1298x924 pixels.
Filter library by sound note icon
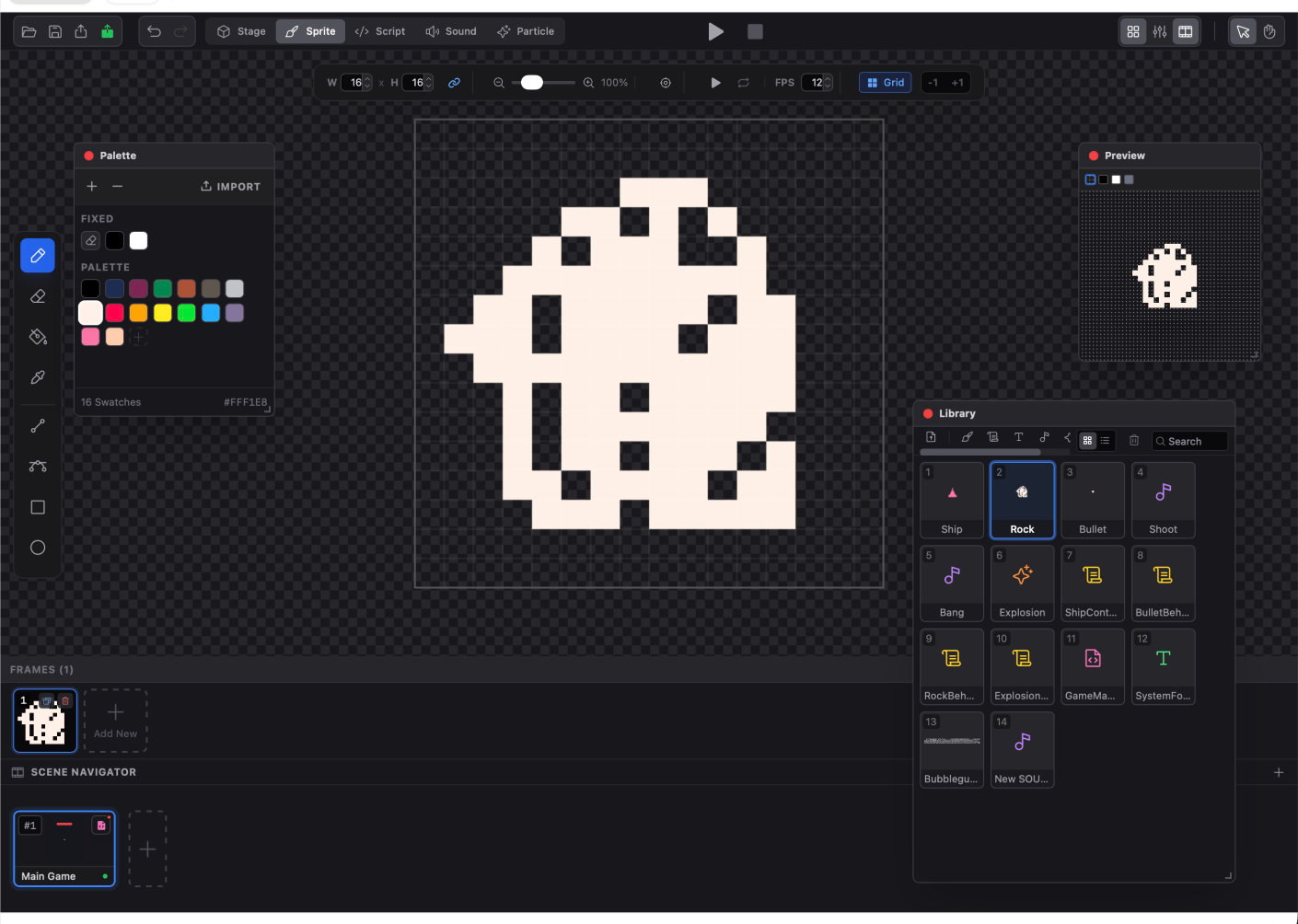pos(1044,437)
